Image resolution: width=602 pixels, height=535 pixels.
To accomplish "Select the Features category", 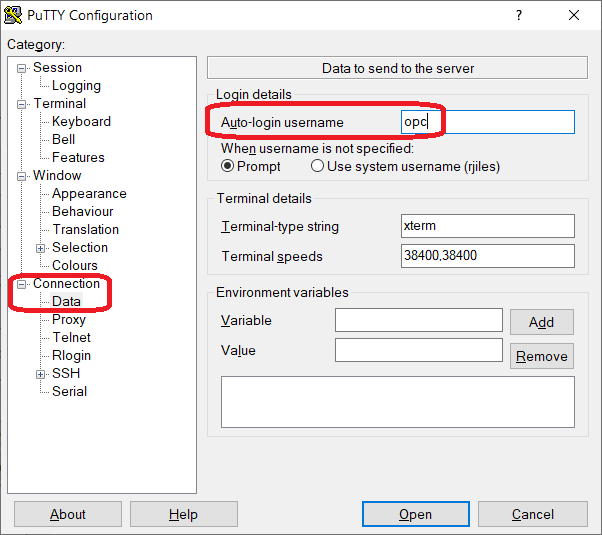I will [78, 157].
